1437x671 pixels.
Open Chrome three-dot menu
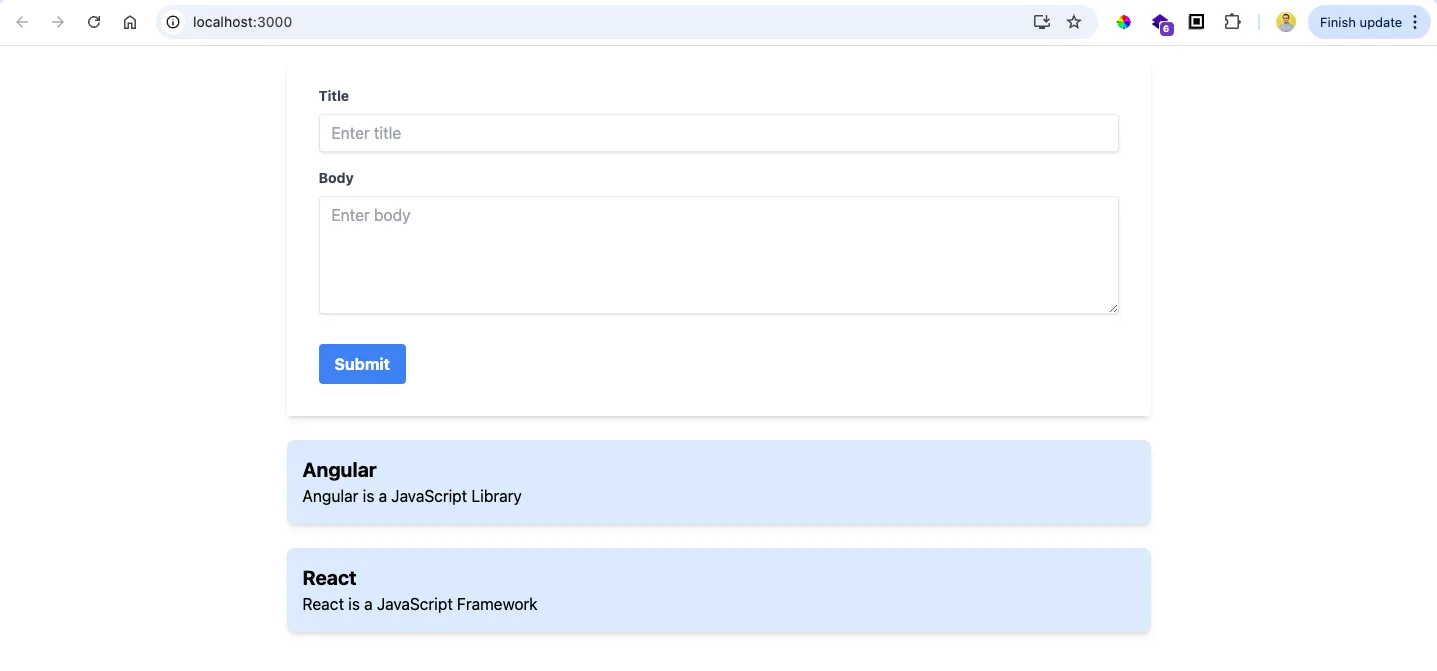pyautogui.click(x=1415, y=22)
